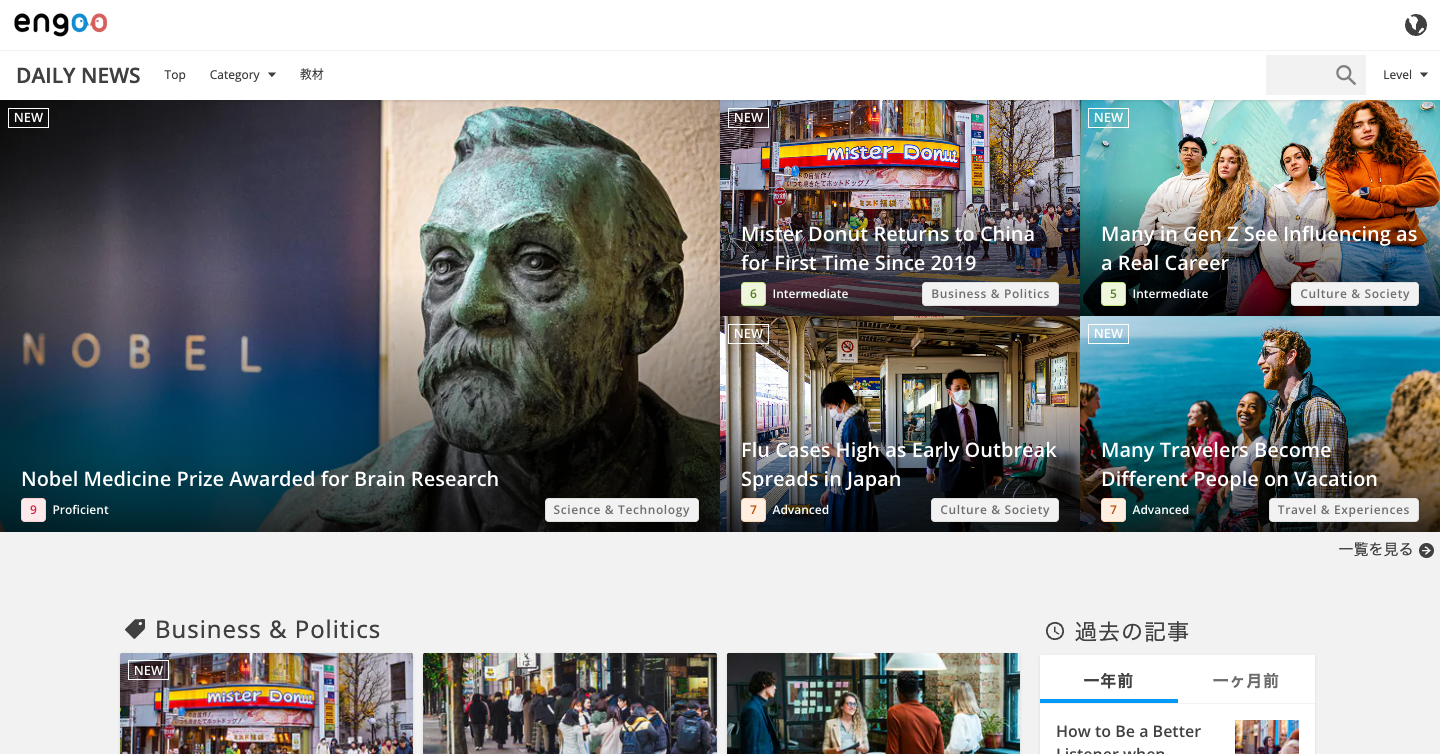Viewport: 1440px width, 754px height.
Task: Switch to the 一ヶ月前 tab
Action: click(x=1246, y=681)
